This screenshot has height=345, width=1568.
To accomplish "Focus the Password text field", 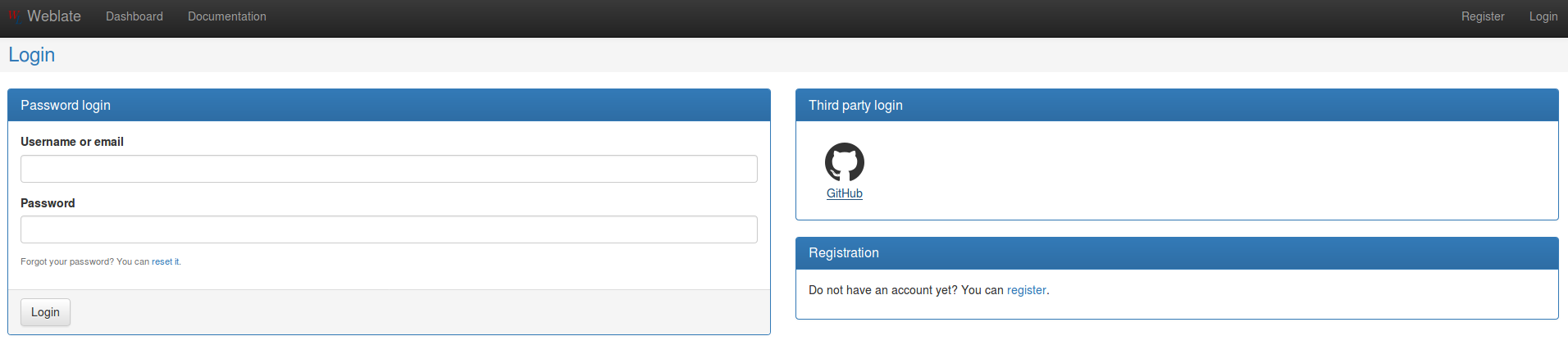I will tap(389, 229).
